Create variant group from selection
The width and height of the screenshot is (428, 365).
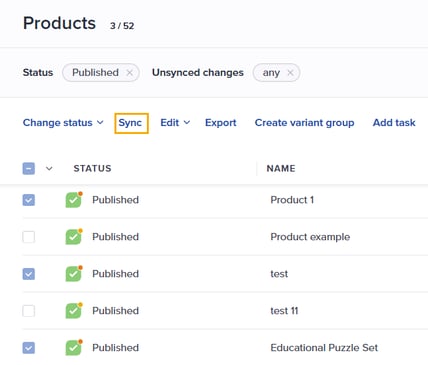(304, 123)
